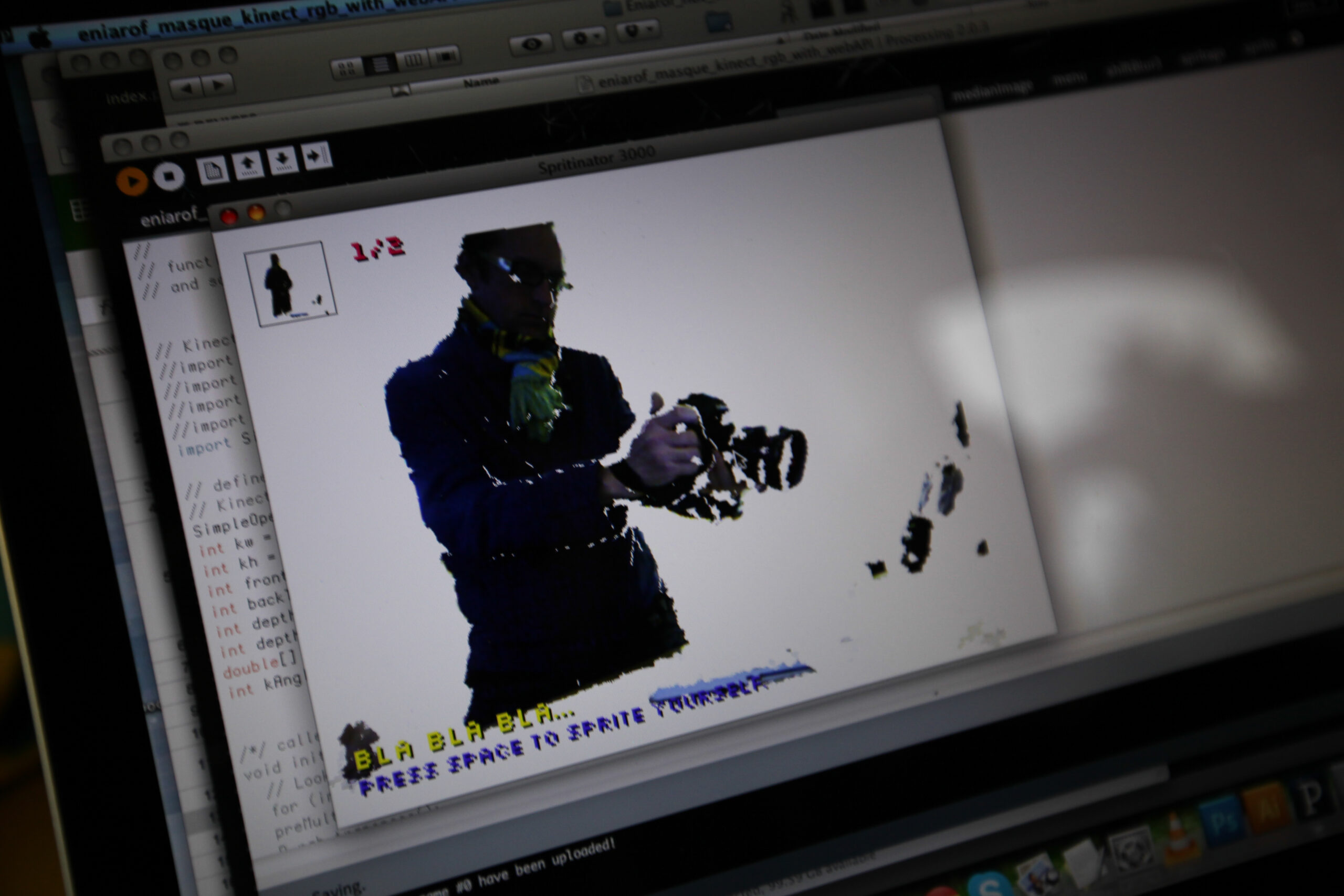Switch Finder to list view
Screen dimensions: 1344x896
click(380, 65)
